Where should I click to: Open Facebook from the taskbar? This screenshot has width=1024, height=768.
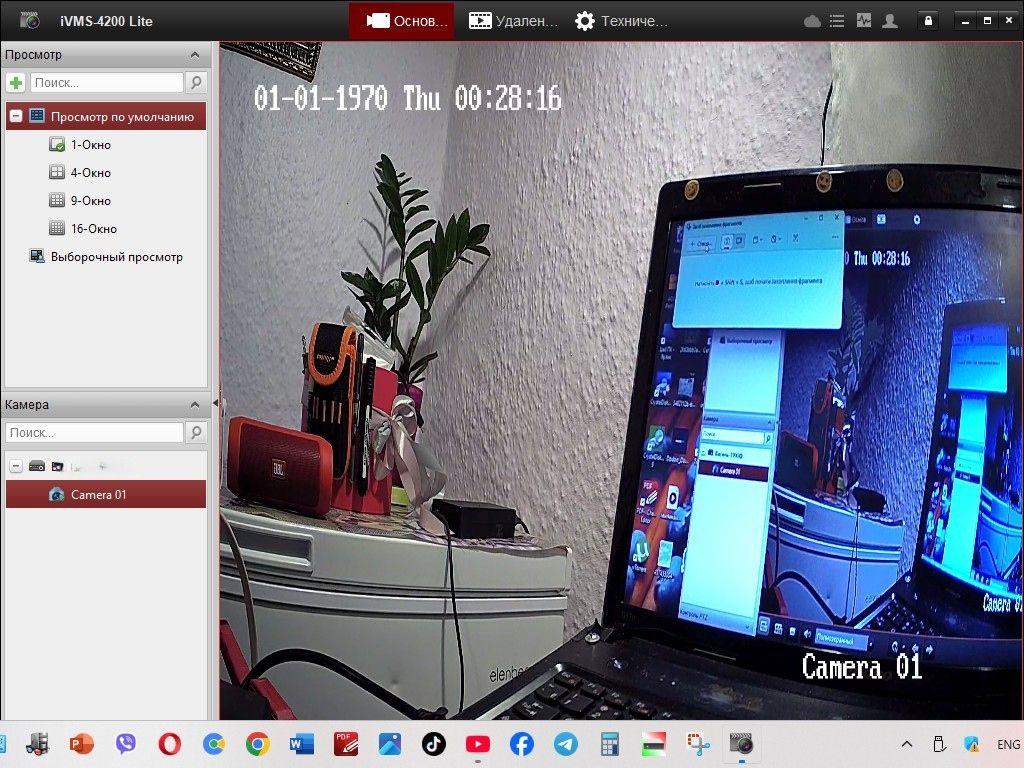[x=522, y=744]
